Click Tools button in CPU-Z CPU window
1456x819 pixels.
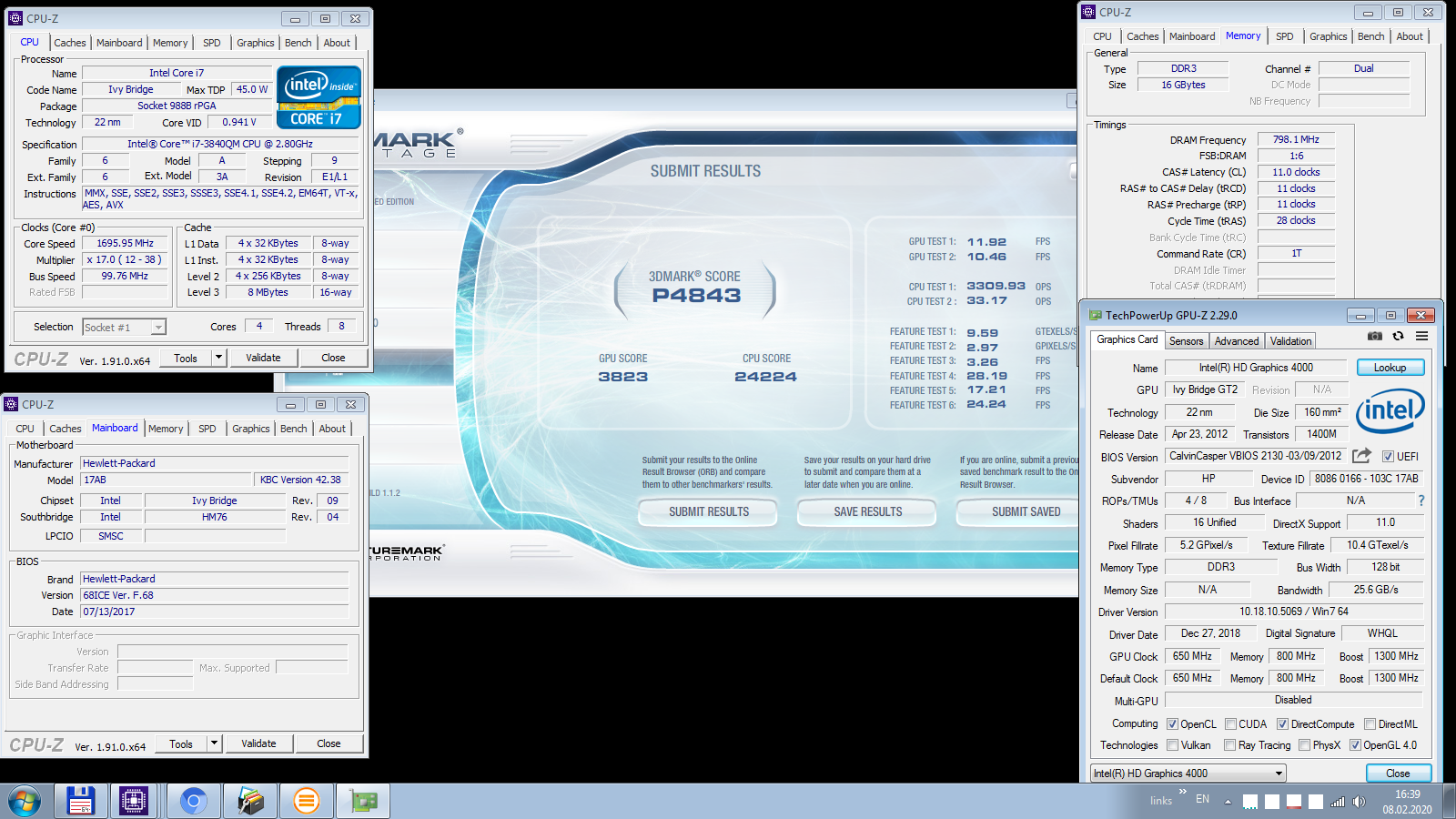[186, 358]
